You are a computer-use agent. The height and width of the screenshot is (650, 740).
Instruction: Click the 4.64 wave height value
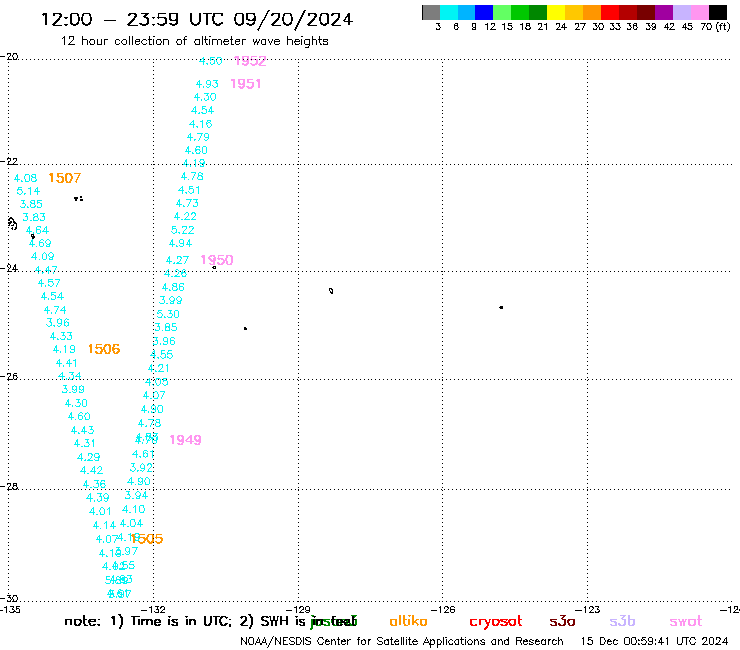click(x=37, y=230)
